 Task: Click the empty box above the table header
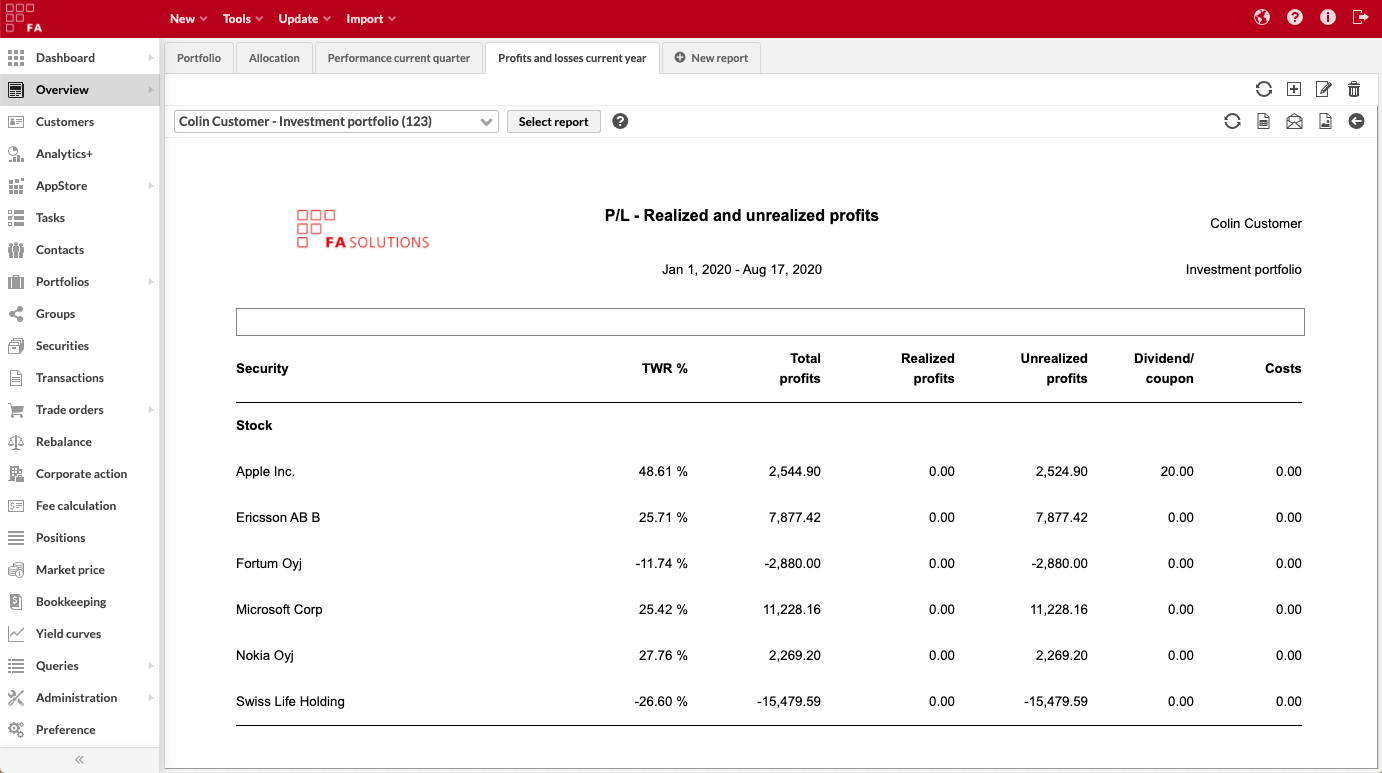[770, 322]
